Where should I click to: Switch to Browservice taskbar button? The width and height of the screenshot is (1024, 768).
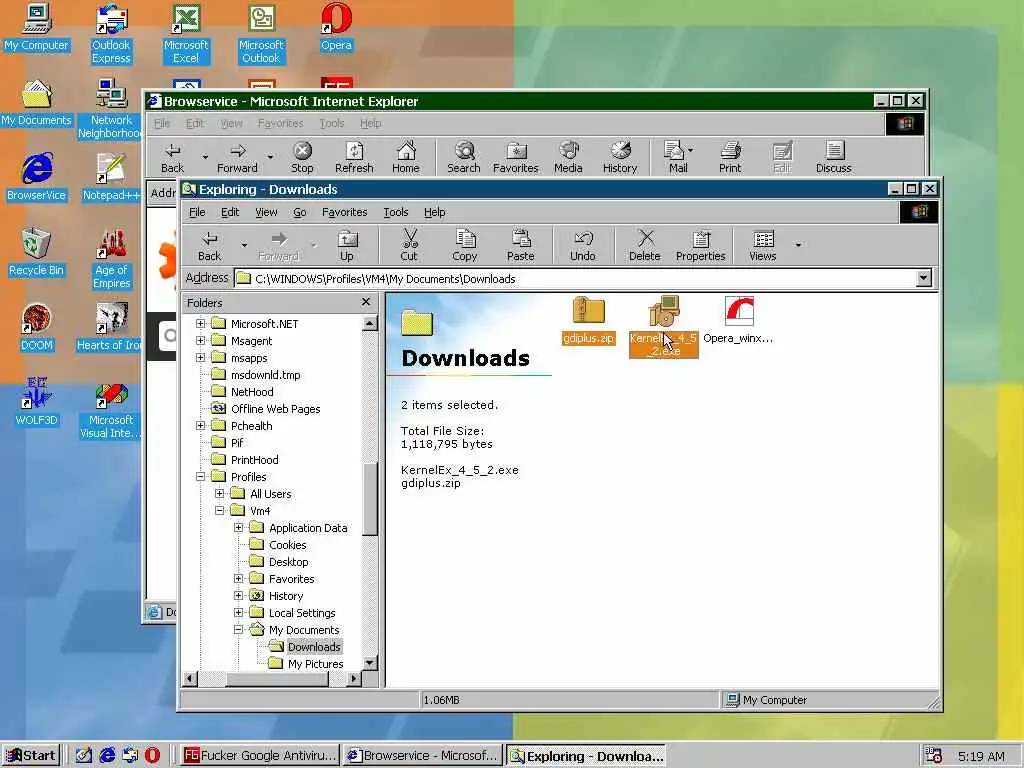pos(423,756)
